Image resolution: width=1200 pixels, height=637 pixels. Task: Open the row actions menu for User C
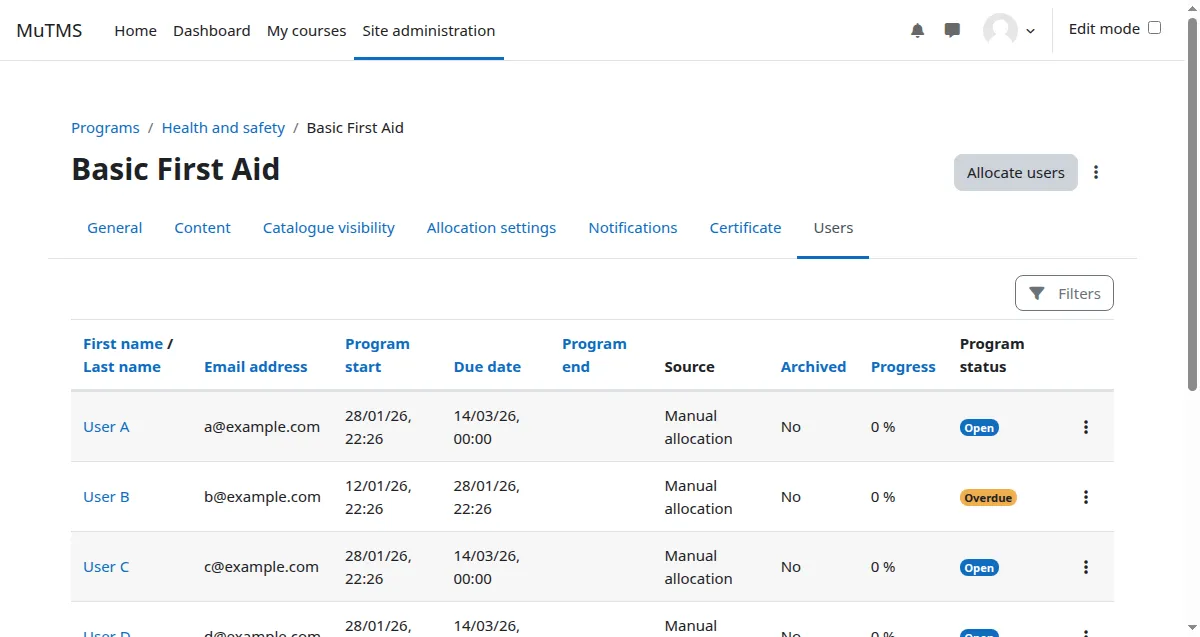pos(1085,567)
